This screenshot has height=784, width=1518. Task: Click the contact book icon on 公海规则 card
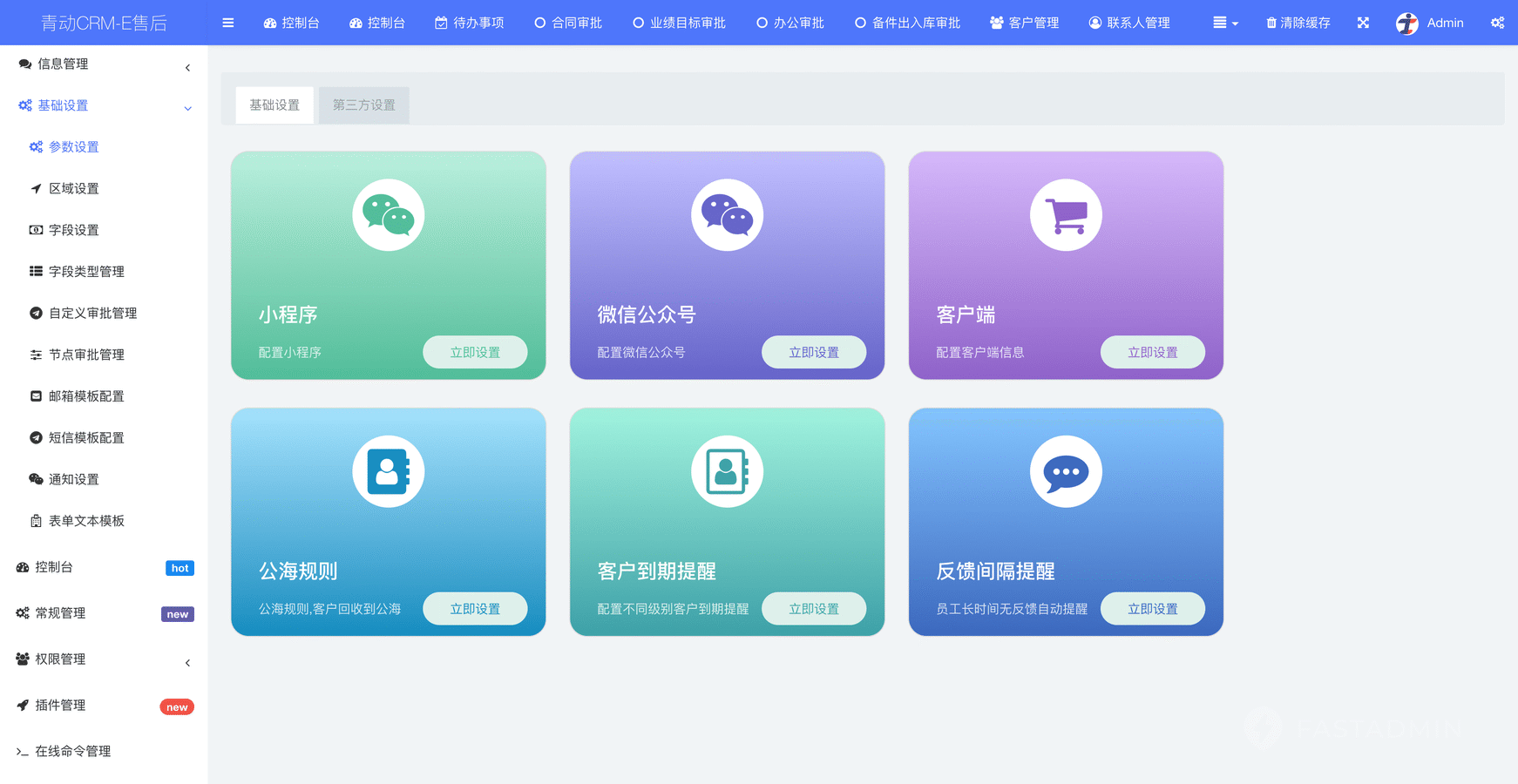(388, 471)
